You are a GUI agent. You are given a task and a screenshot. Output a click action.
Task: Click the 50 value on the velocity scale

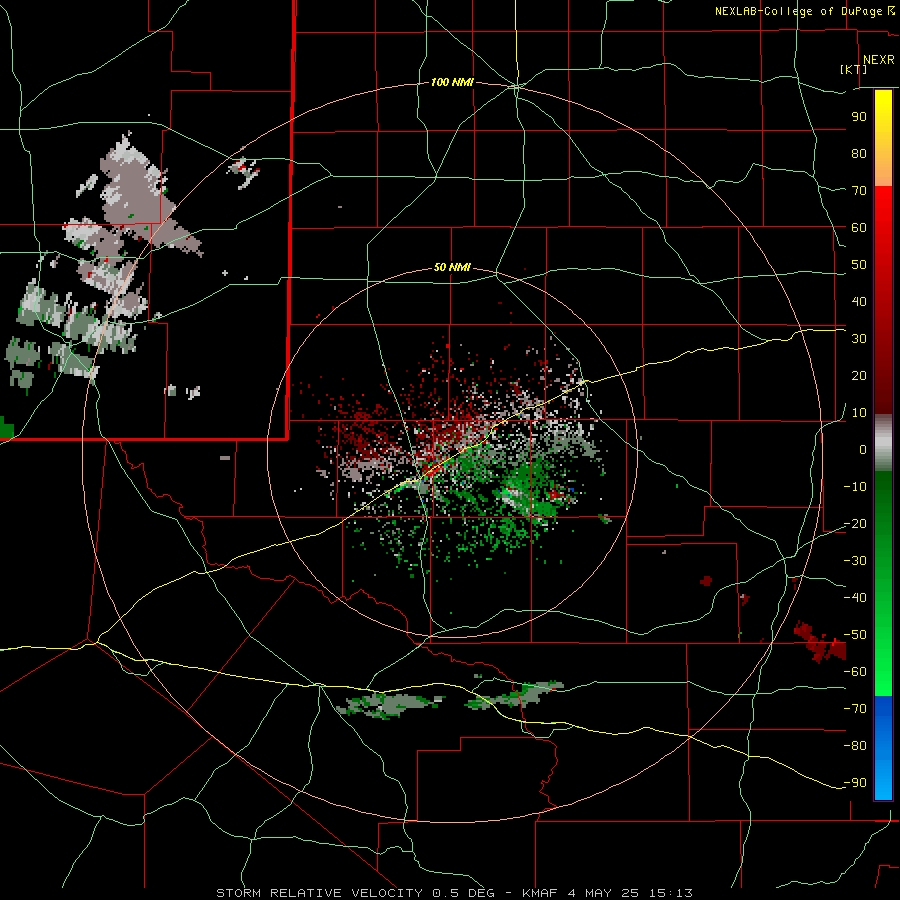coord(859,265)
